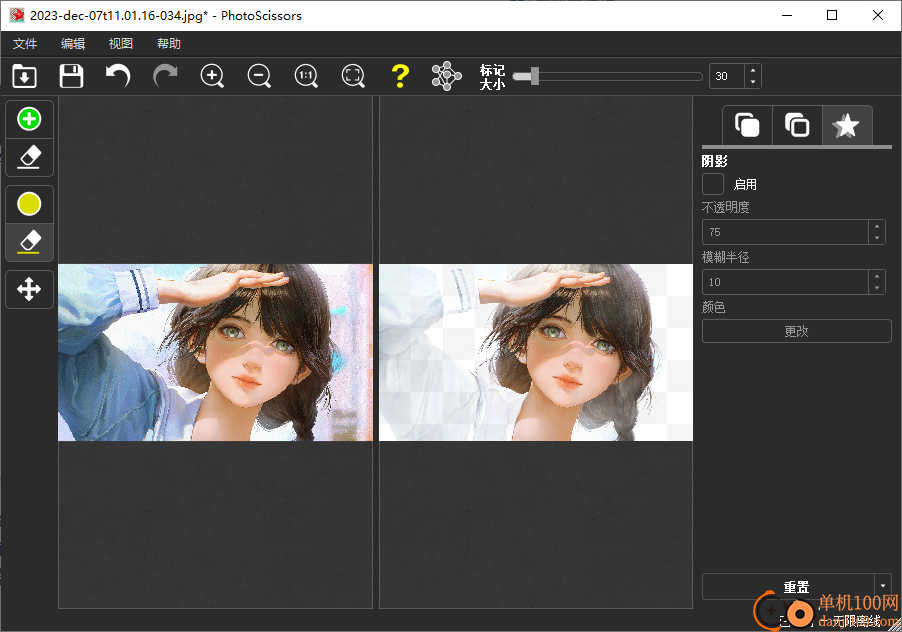The image size is (902, 632).
Task: Zoom in on the image
Action: coord(212,76)
